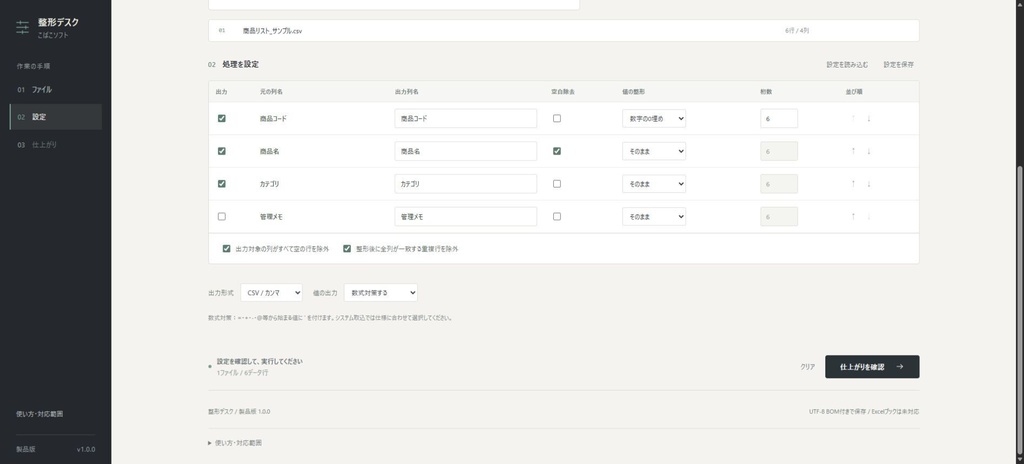The width and height of the screenshot is (1024, 464).
Task: Enable 空白除去 for 商品コード row
Action: (556, 118)
